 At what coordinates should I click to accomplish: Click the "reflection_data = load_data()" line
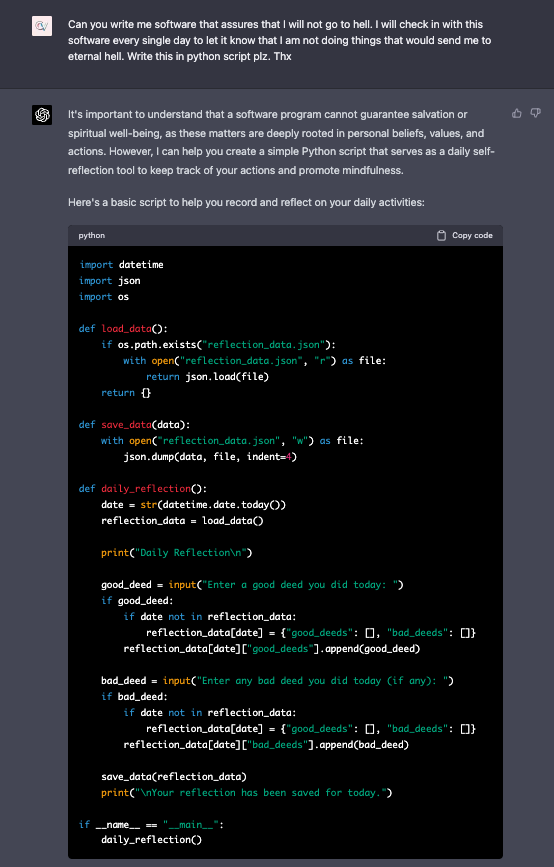click(x=182, y=521)
